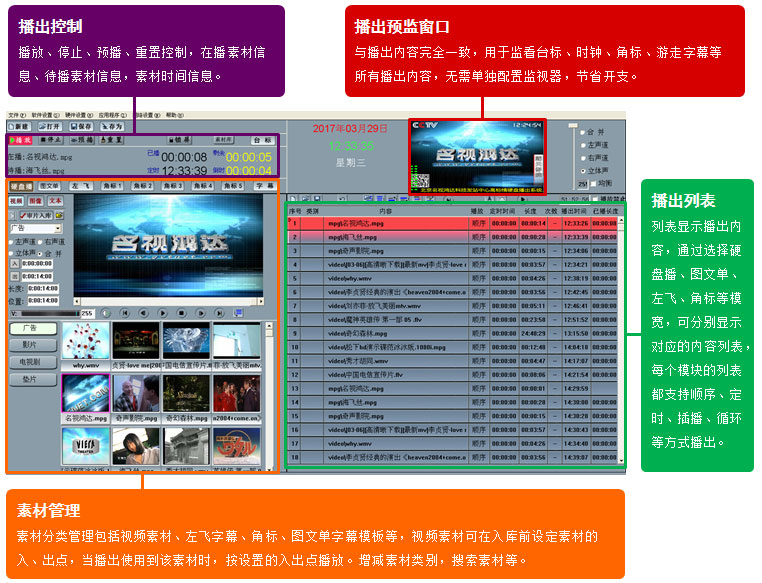Select the 合并 radio beside the preview window

pos(584,132)
